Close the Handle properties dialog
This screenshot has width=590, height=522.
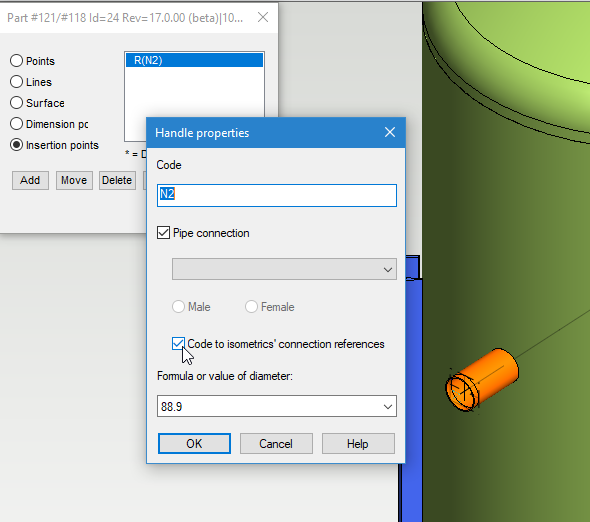click(390, 132)
